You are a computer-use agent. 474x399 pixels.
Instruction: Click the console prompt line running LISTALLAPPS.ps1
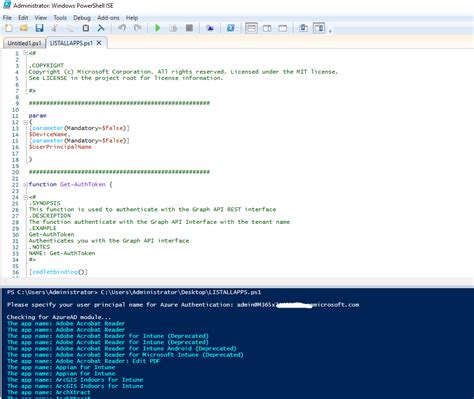(x=134, y=292)
